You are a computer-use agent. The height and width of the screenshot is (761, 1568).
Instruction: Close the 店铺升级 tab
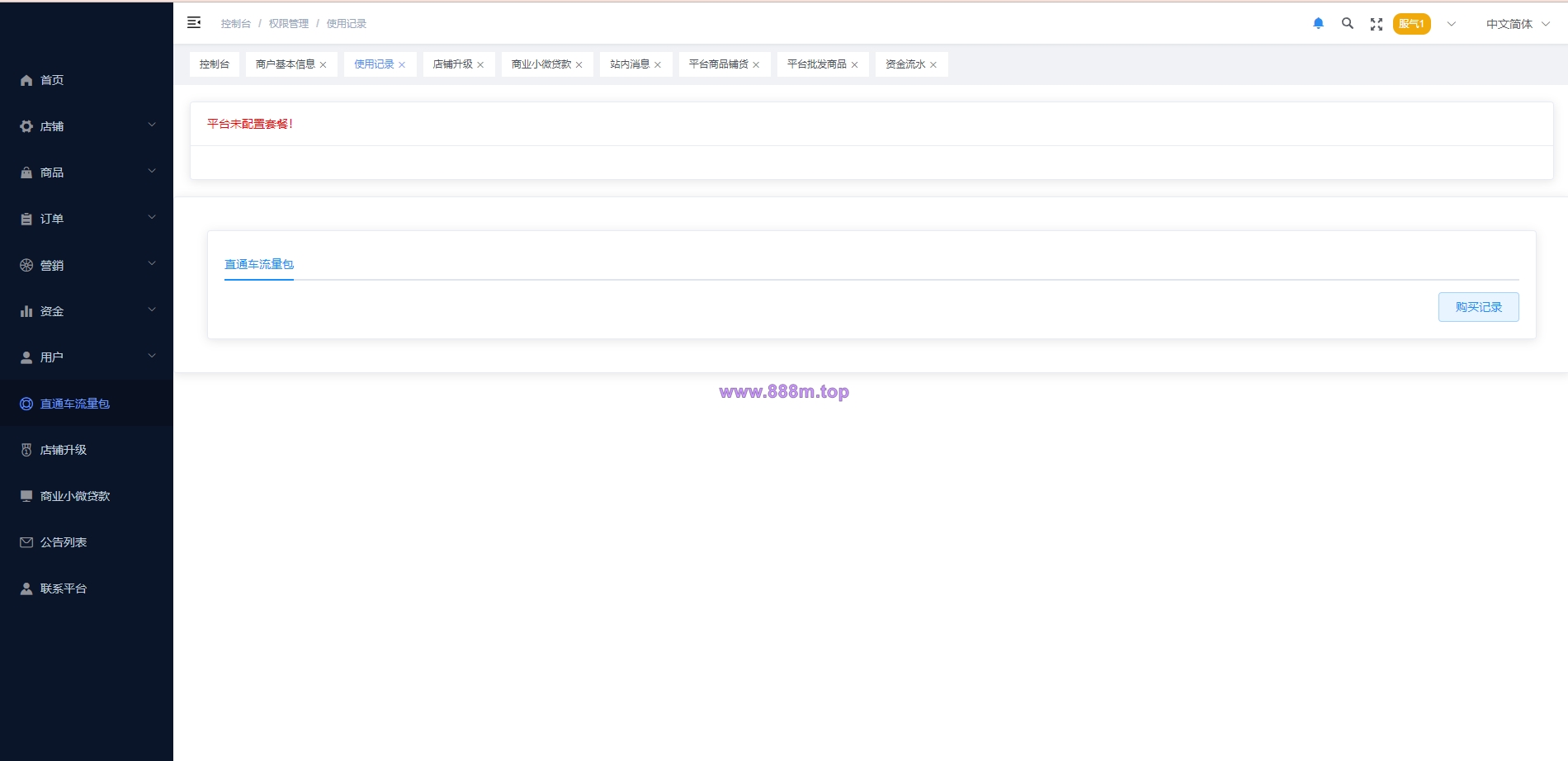point(480,64)
